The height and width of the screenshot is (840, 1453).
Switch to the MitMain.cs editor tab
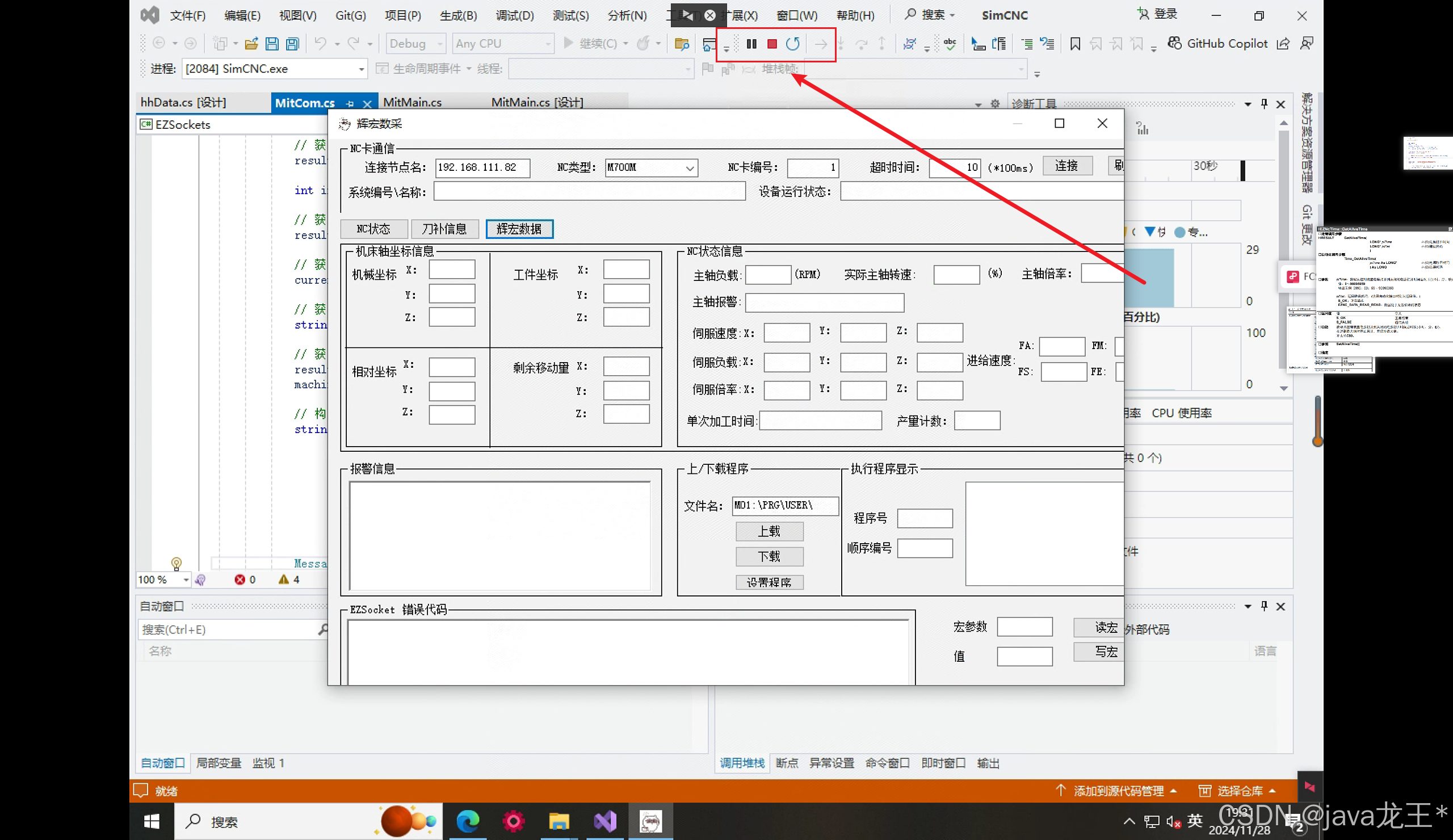click(412, 103)
